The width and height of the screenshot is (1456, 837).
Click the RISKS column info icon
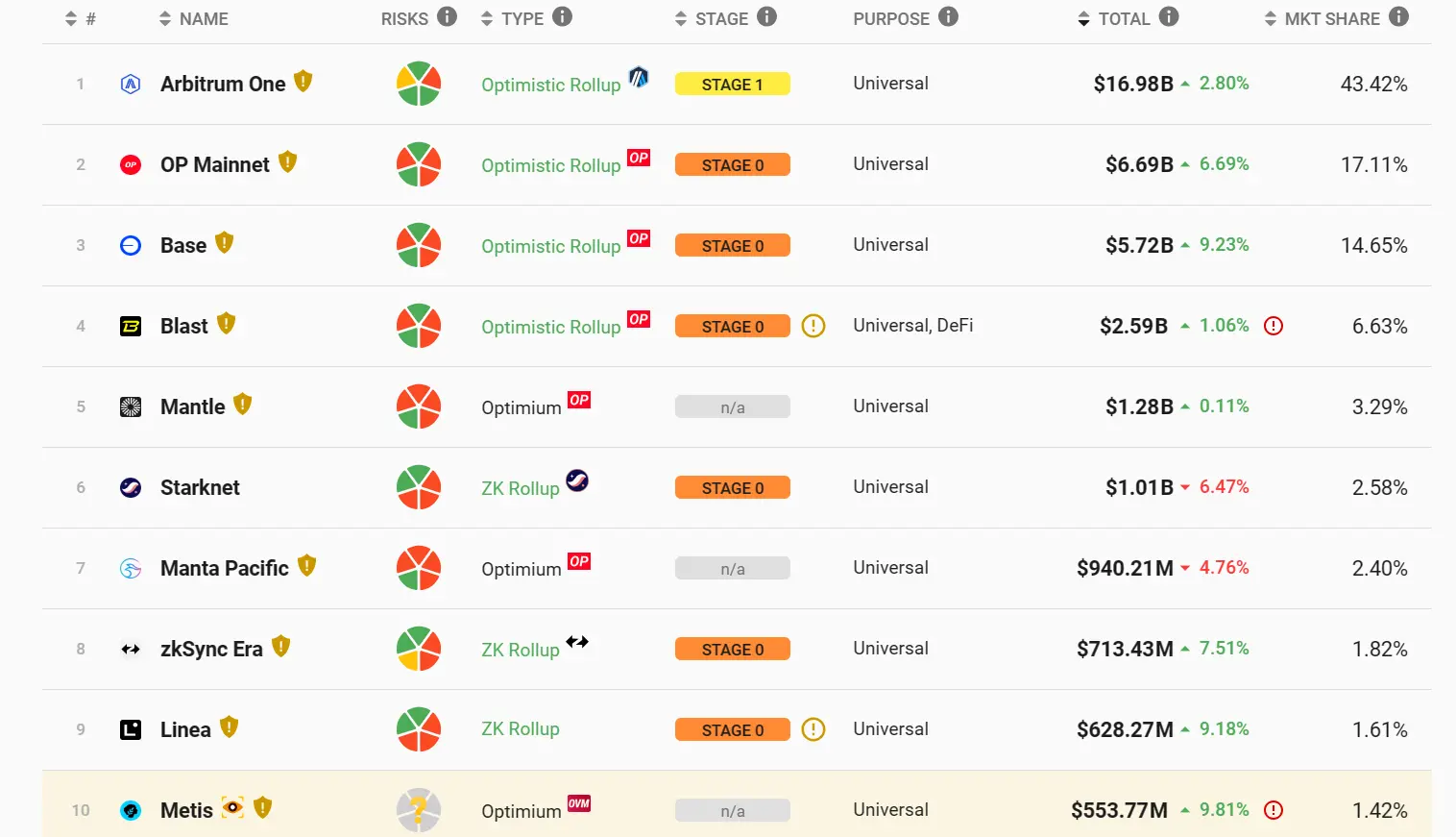(x=447, y=16)
